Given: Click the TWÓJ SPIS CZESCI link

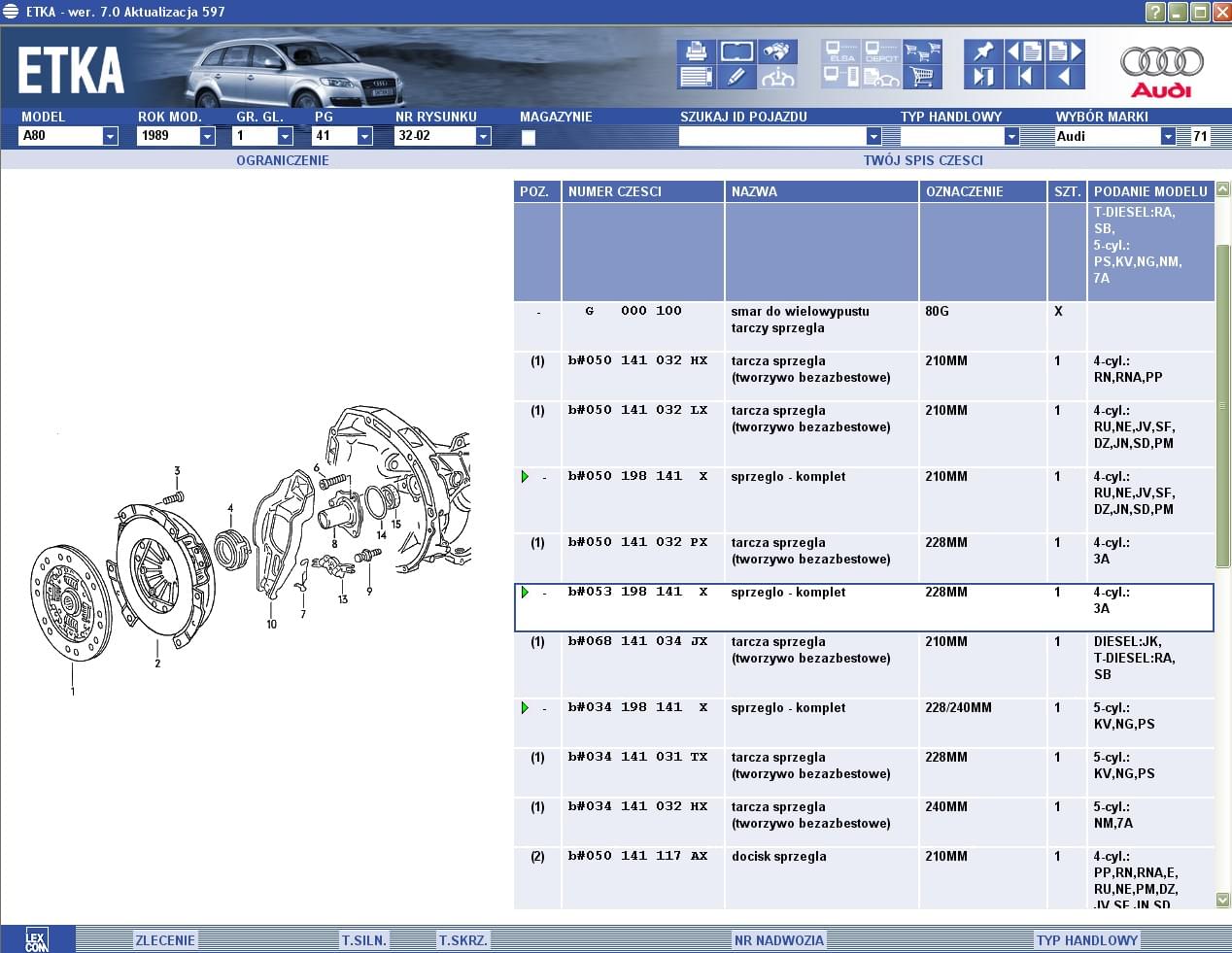Looking at the screenshot, I should pyautogui.click(x=923, y=160).
